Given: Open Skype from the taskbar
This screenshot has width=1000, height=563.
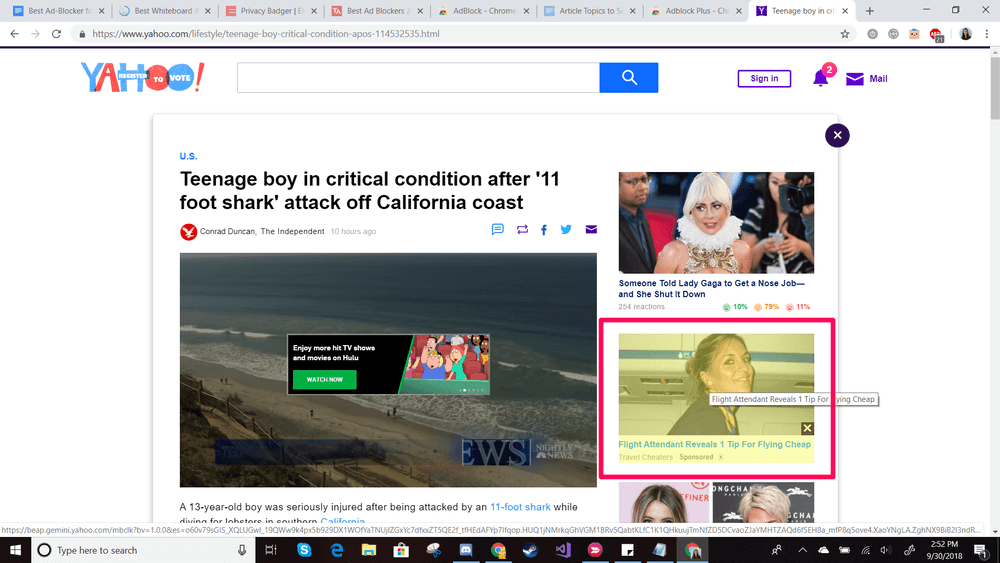Looking at the screenshot, I should [x=304, y=550].
